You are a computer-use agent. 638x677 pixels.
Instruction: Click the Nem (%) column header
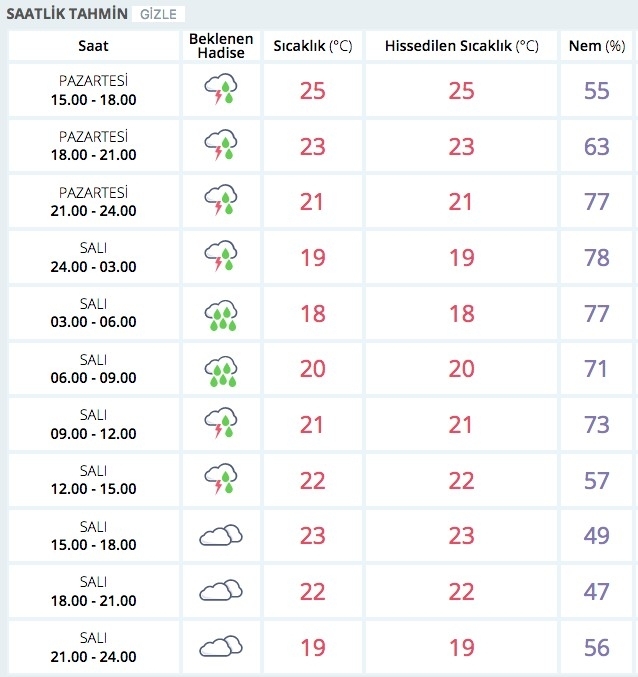pyautogui.click(x=596, y=46)
